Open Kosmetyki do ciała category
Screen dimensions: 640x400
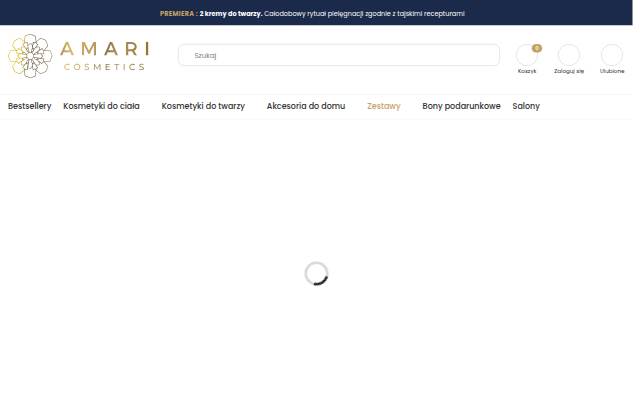pos(101,106)
